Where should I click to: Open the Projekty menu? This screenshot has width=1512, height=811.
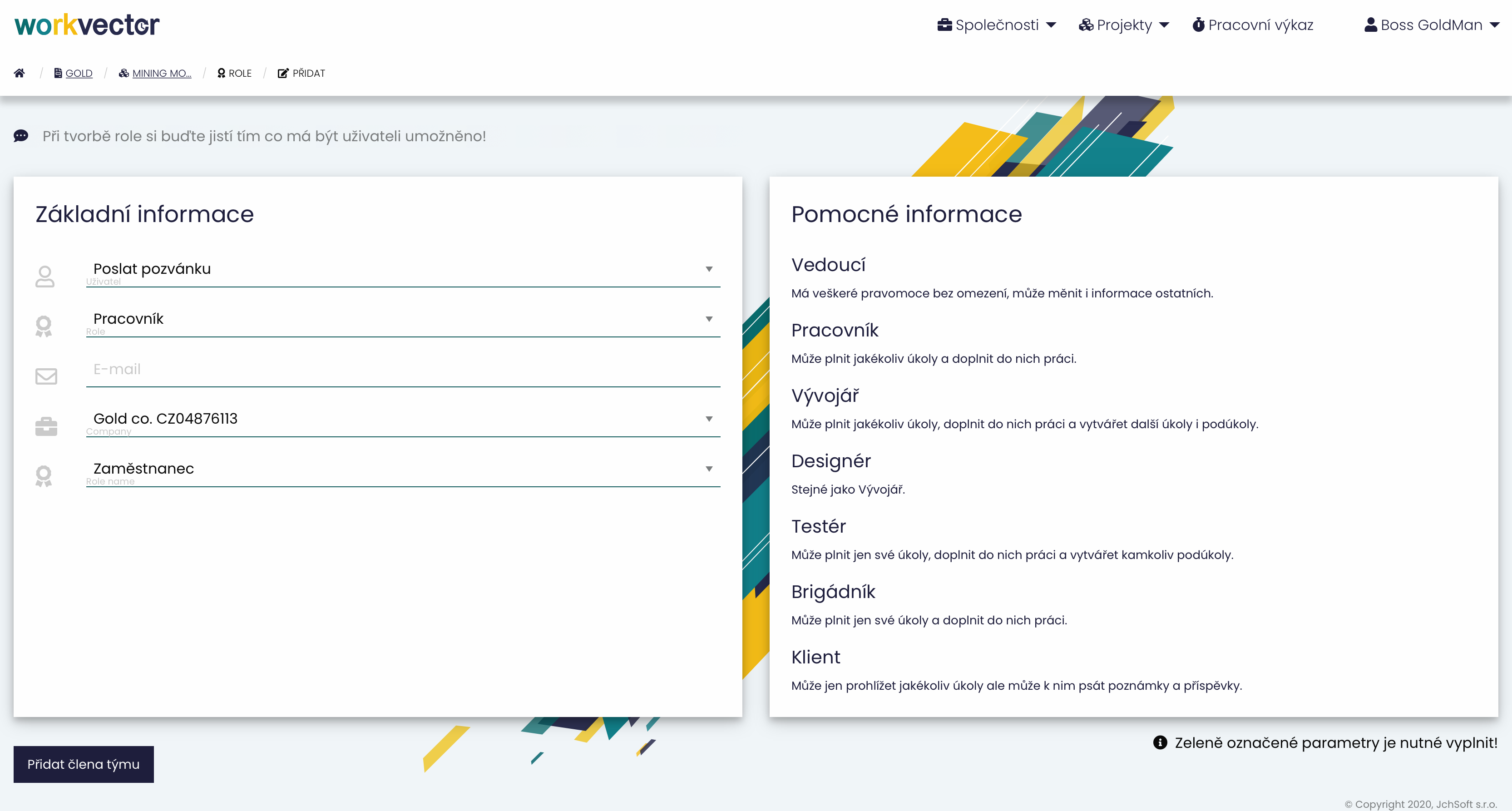click(x=1124, y=25)
